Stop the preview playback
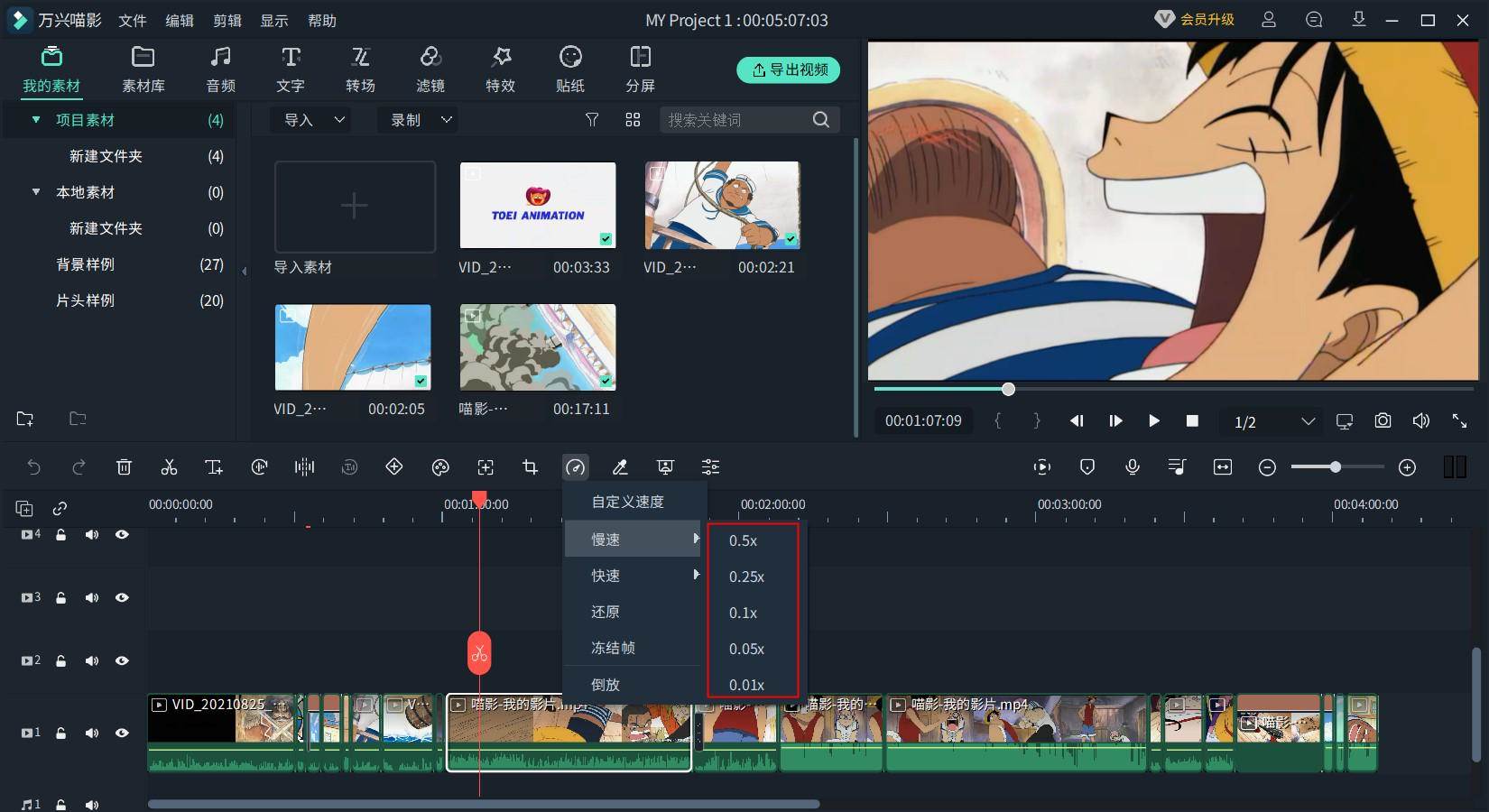The width and height of the screenshot is (1489, 812). [x=1192, y=420]
